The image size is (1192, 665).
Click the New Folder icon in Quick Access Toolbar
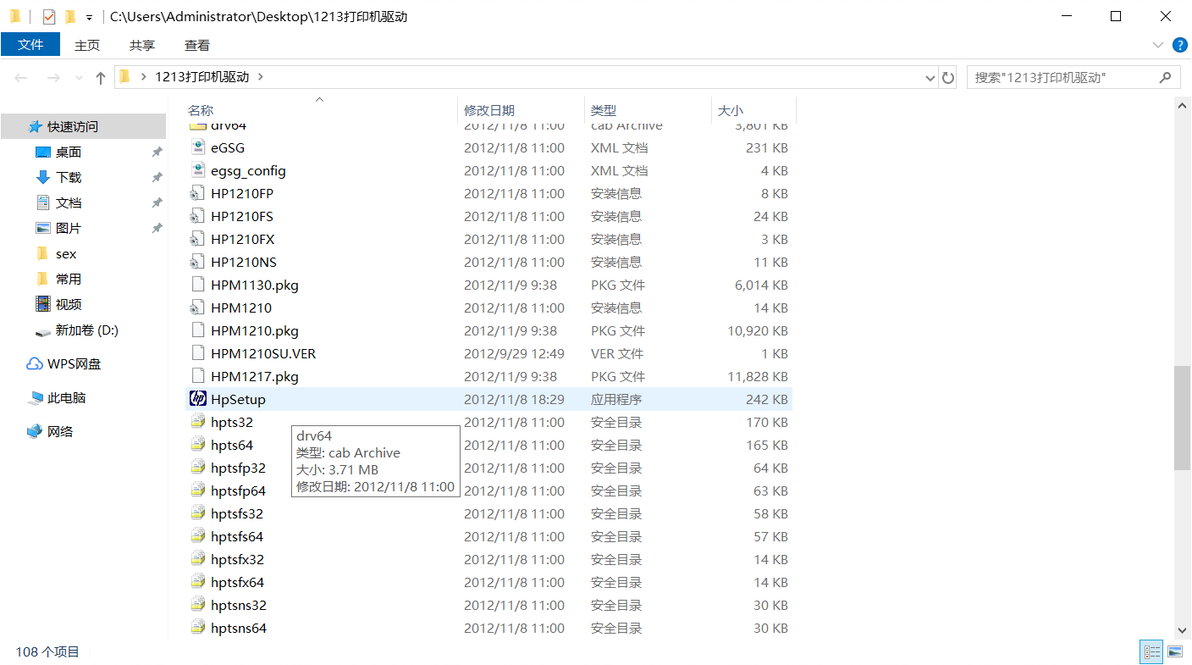[68, 16]
